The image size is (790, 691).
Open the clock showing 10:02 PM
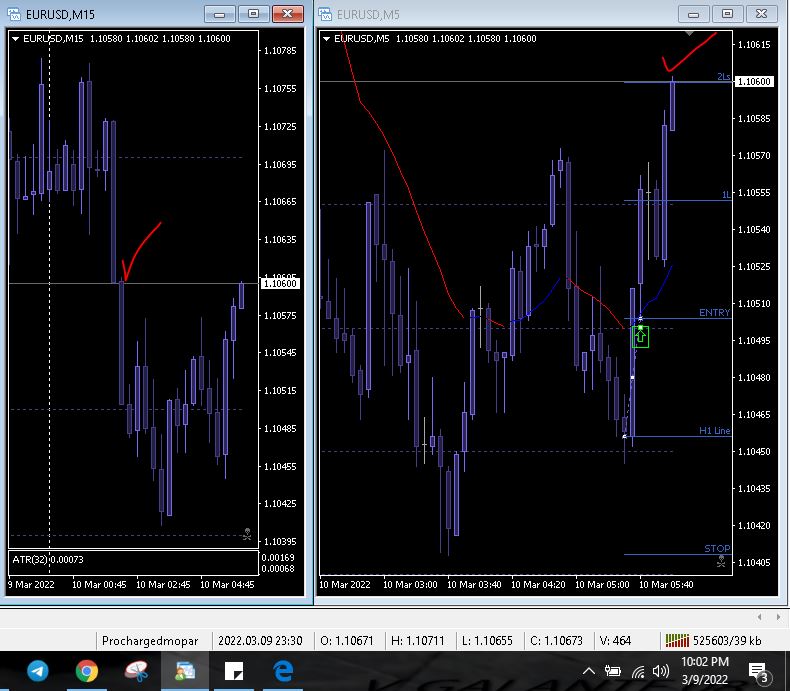click(x=704, y=671)
